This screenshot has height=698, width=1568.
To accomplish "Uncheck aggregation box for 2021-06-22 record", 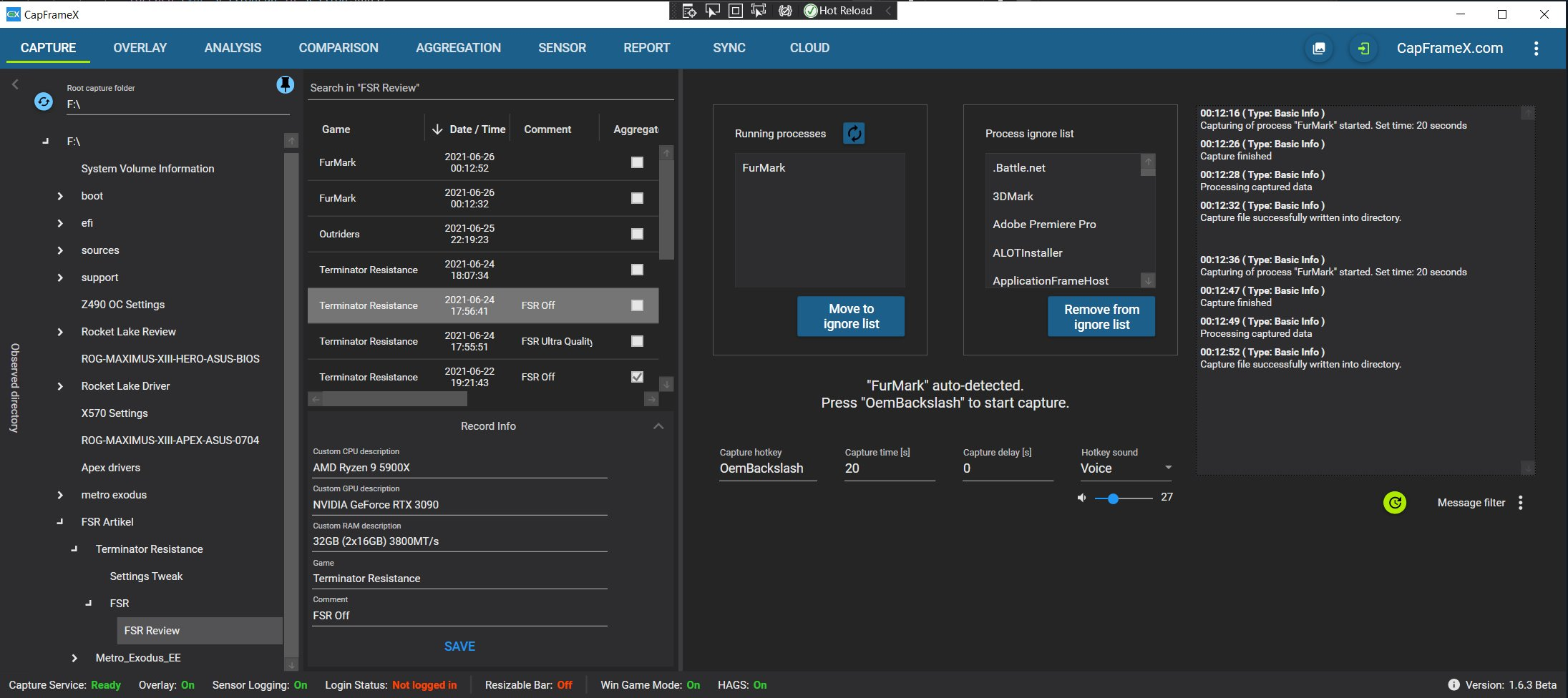I will click(637, 377).
